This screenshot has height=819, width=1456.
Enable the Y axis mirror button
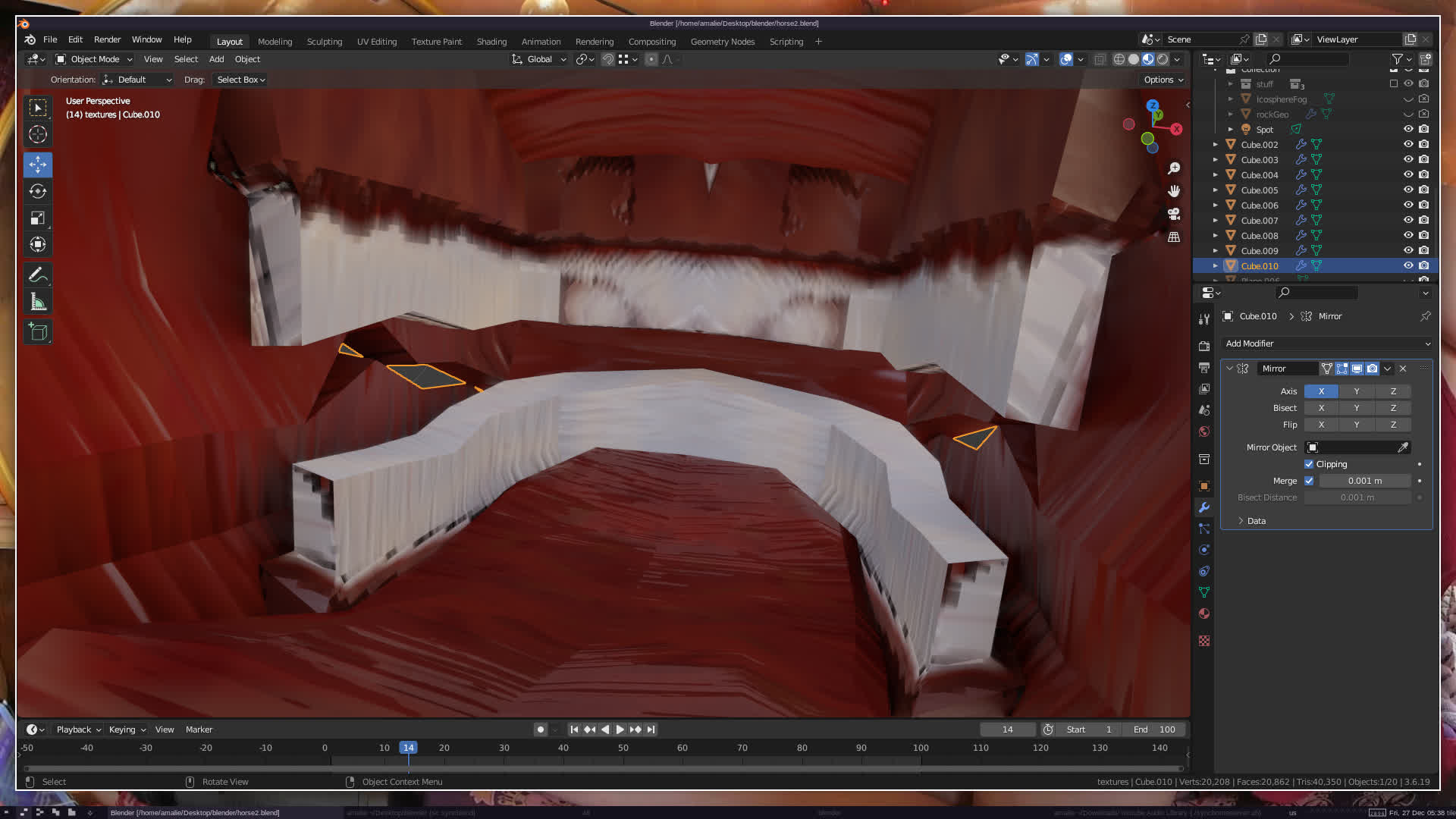coord(1357,391)
